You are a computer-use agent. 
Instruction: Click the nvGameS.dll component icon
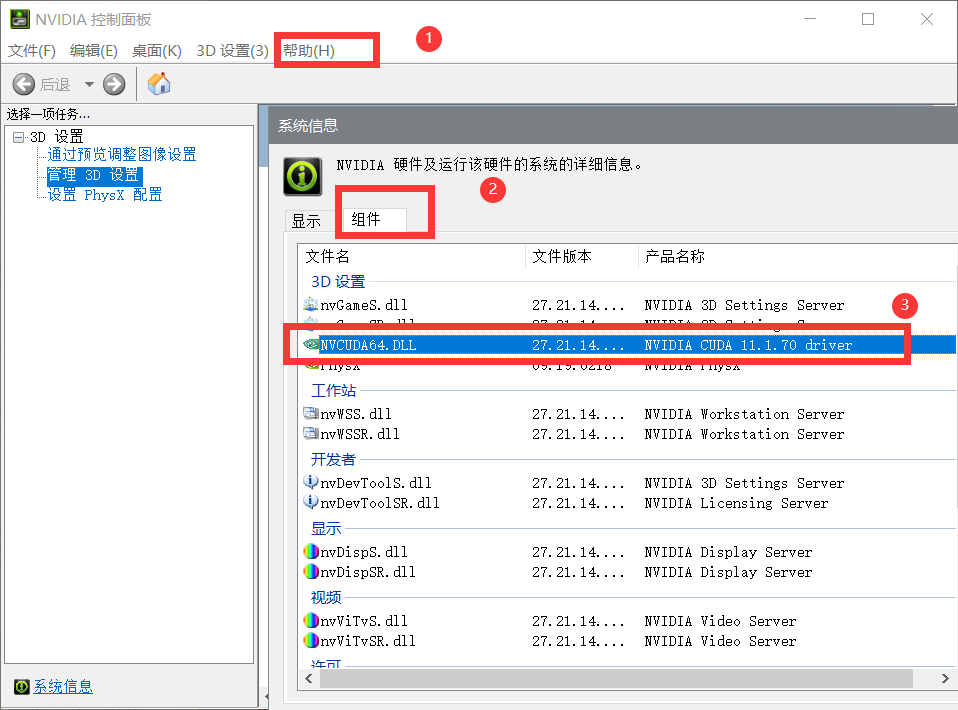[311, 305]
